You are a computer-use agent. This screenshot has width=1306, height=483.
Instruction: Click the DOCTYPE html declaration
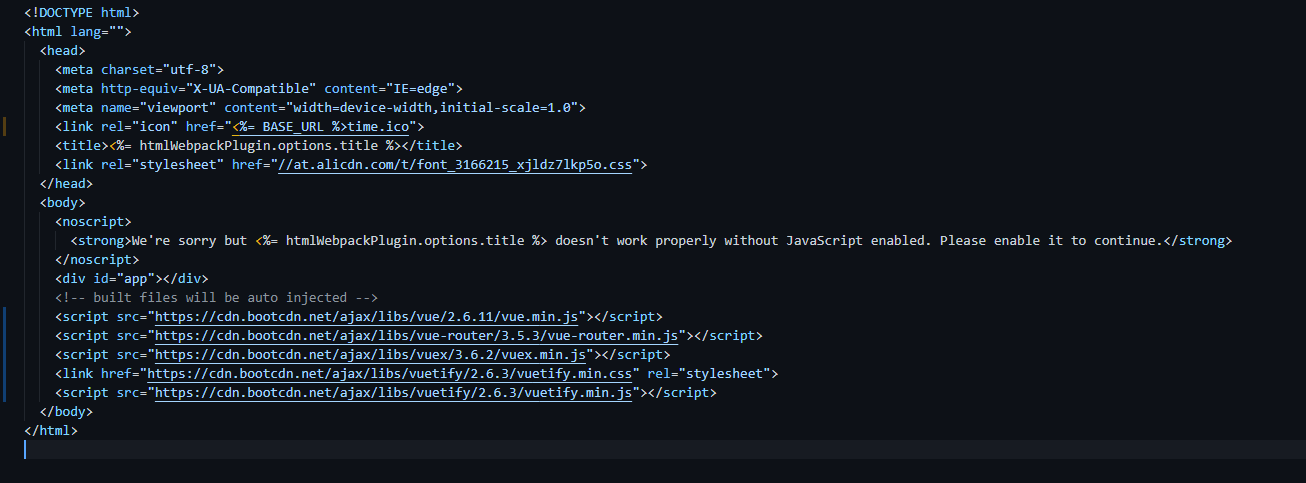(82, 13)
